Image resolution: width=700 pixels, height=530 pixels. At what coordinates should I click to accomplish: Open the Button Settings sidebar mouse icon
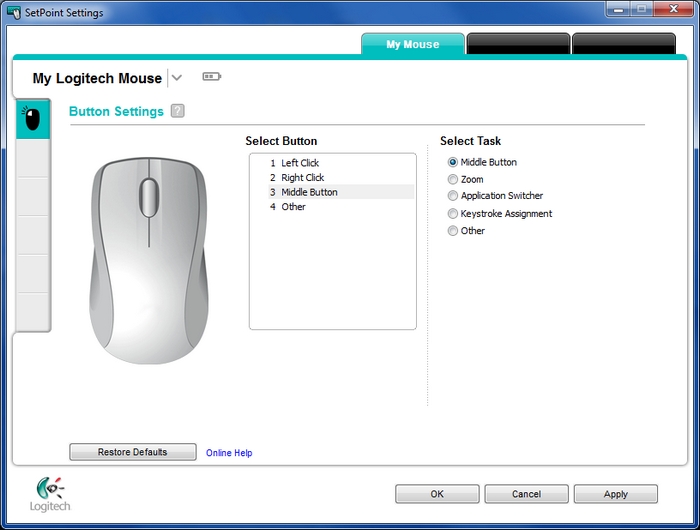33,119
